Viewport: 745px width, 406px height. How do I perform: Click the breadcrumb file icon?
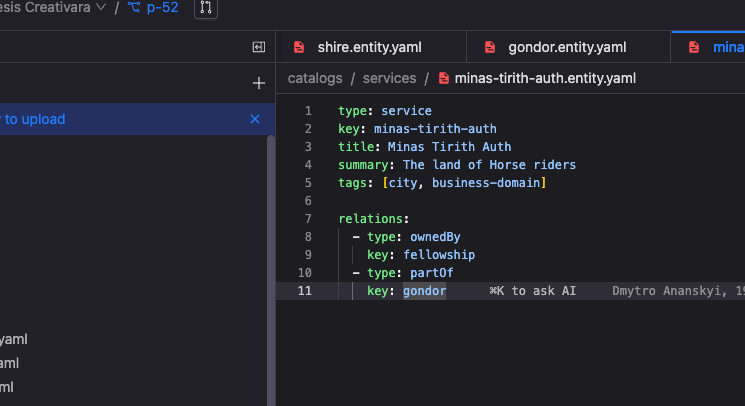(x=444, y=78)
